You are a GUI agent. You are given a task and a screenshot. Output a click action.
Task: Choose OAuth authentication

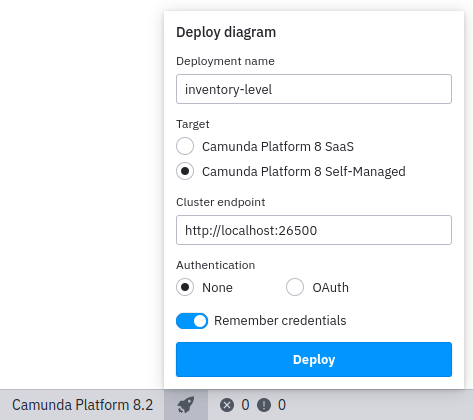(x=295, y=287)
